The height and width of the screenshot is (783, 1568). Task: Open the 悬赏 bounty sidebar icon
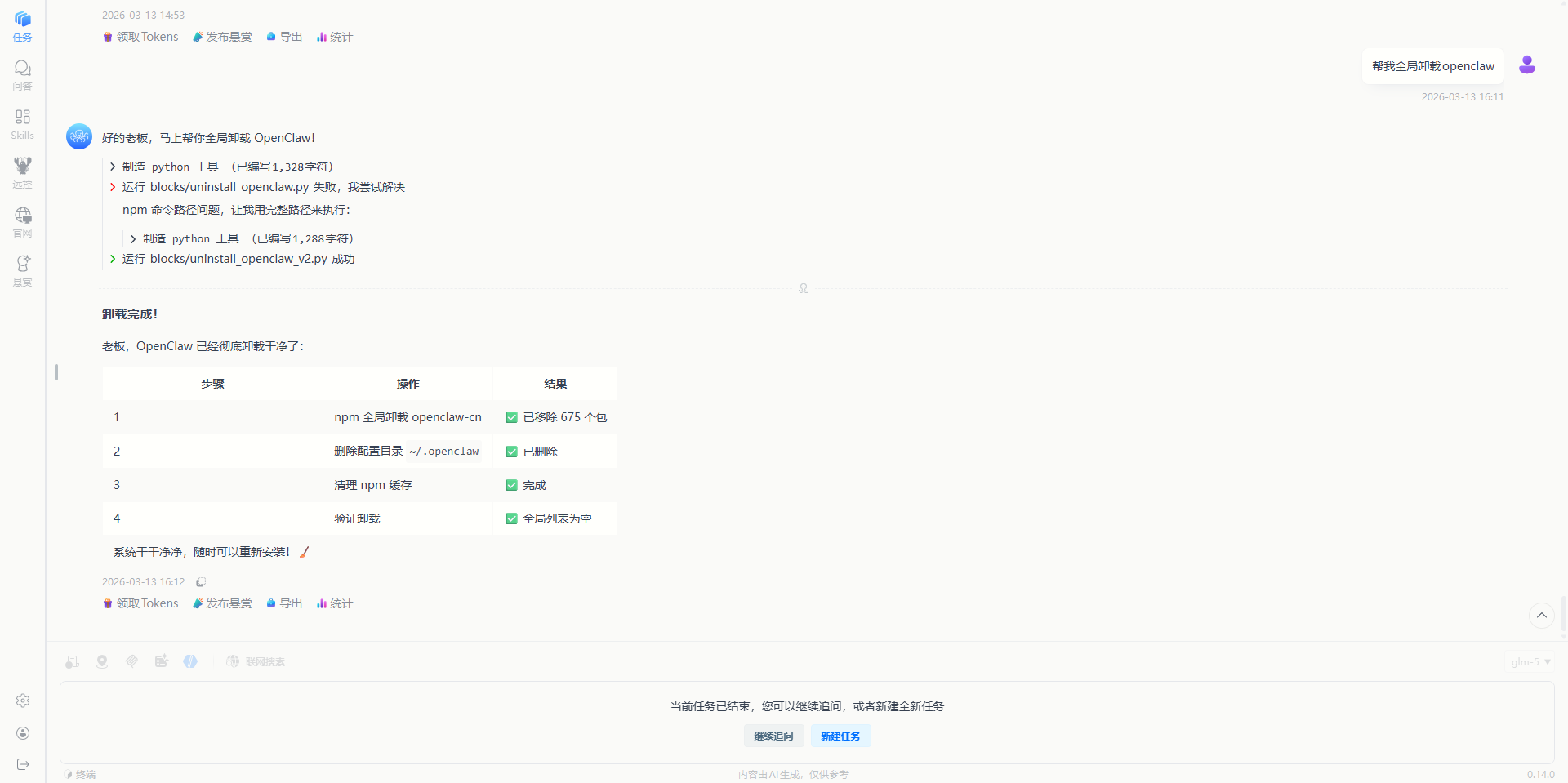tap(22, 271)
